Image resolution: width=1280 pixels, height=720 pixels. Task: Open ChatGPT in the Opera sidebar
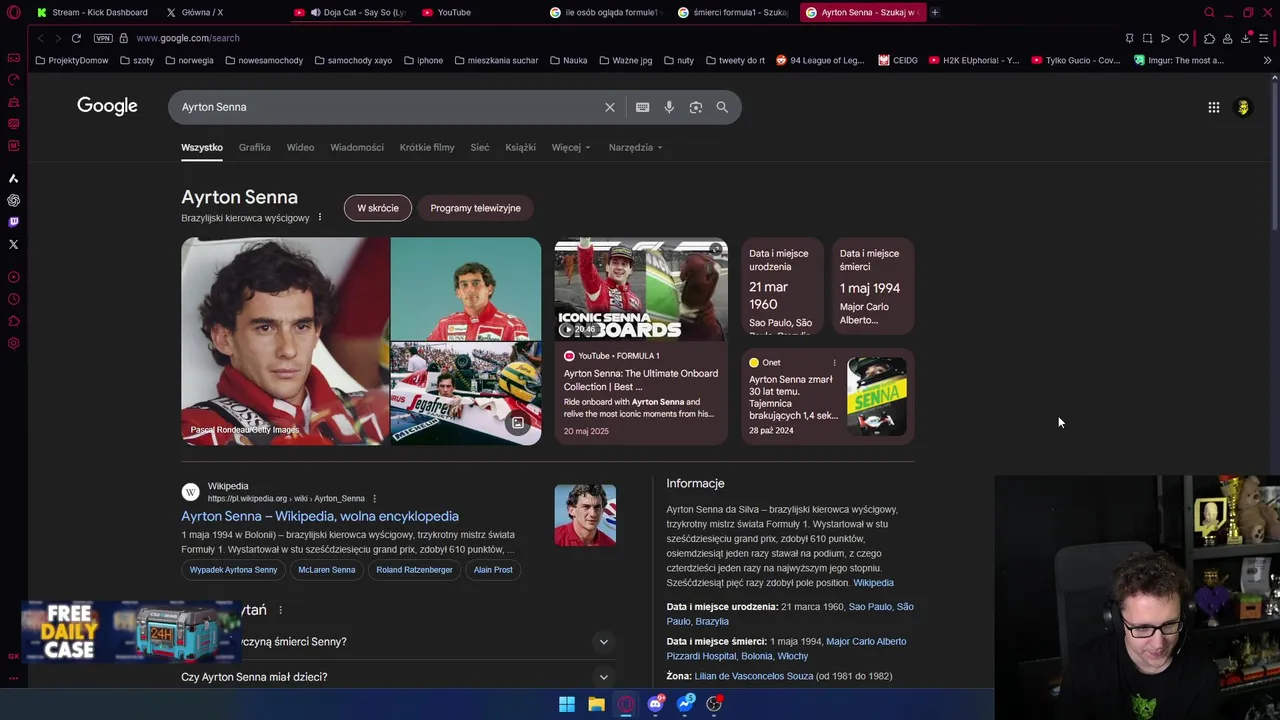coord(13,200)
